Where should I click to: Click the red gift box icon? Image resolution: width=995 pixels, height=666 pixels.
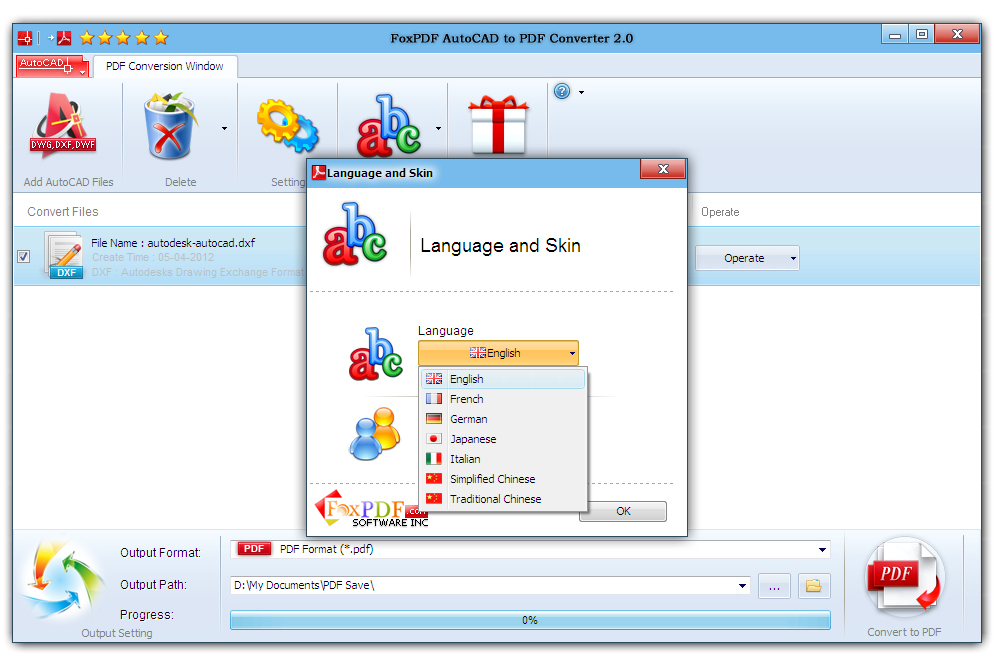point(498,126)
